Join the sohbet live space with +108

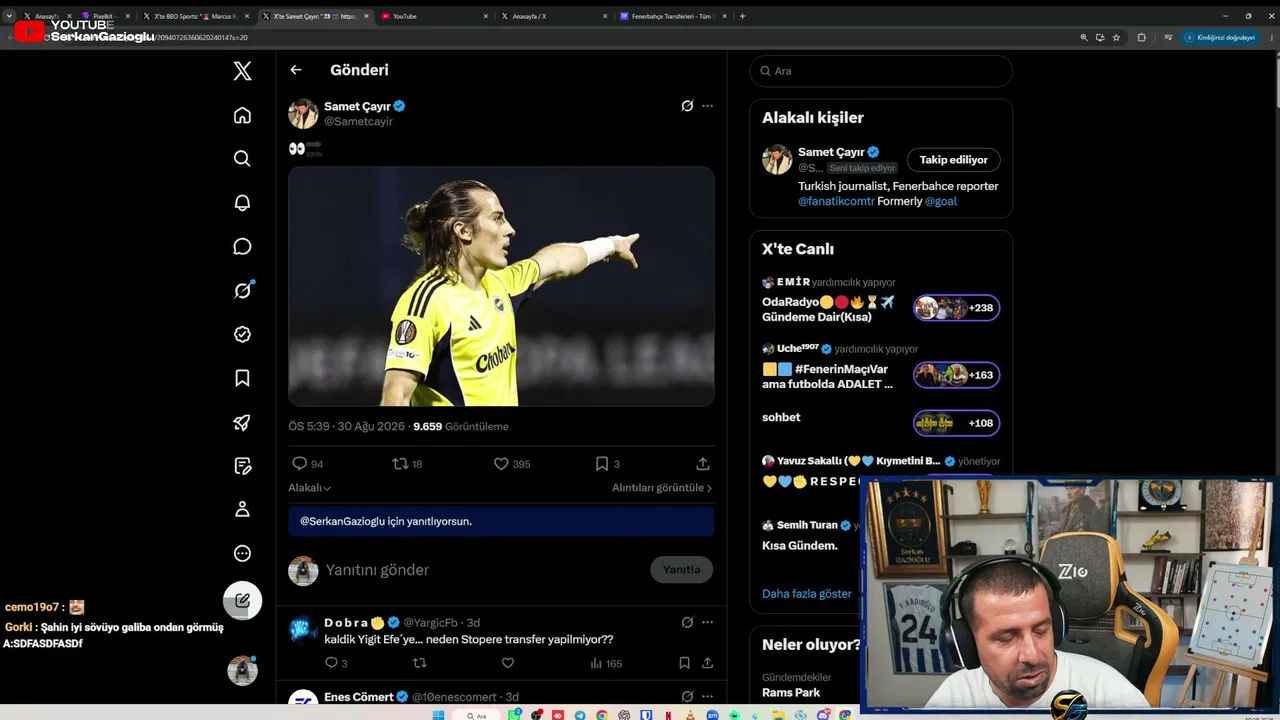click(957, 423)
